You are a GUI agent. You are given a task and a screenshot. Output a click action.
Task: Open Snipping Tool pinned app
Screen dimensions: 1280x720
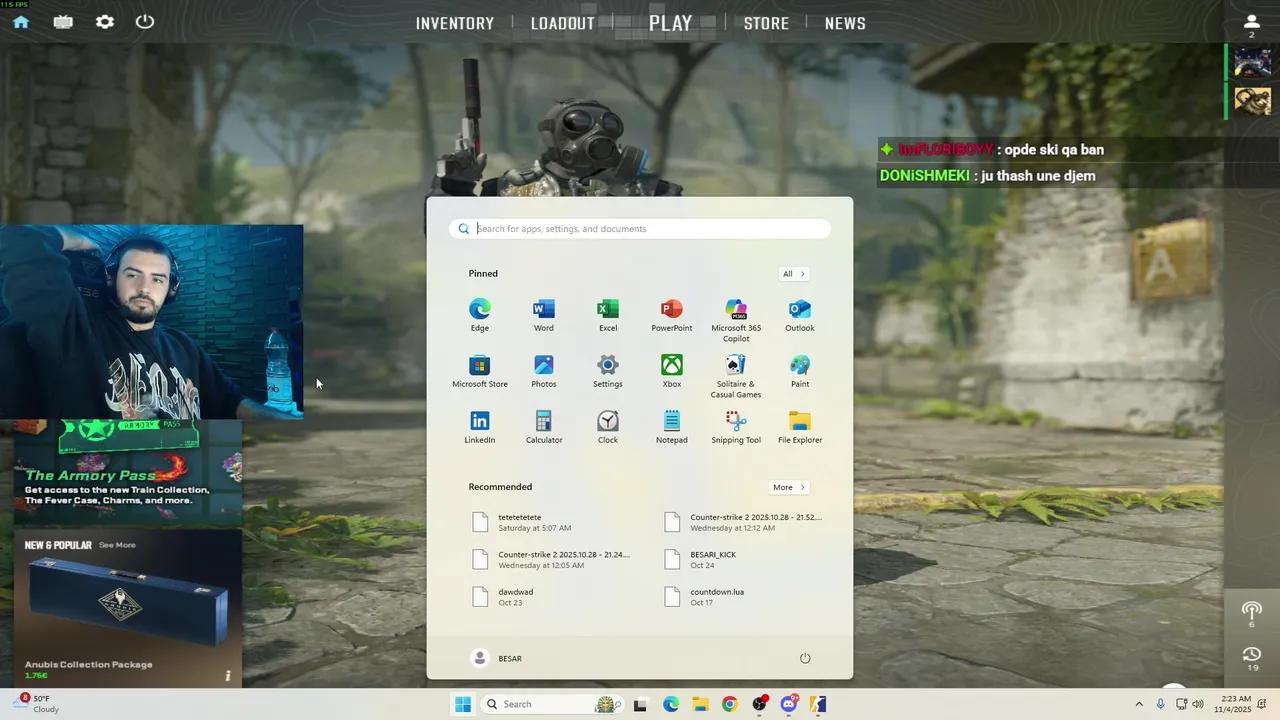click(x=736, y=428)
